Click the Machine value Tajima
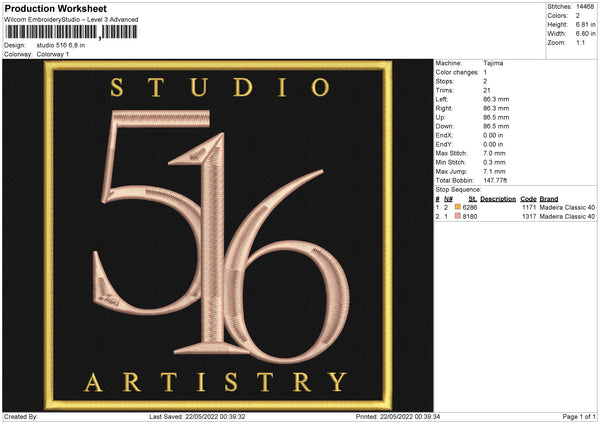Viewport: 600px width, 424px height. (x=493, y=63)
